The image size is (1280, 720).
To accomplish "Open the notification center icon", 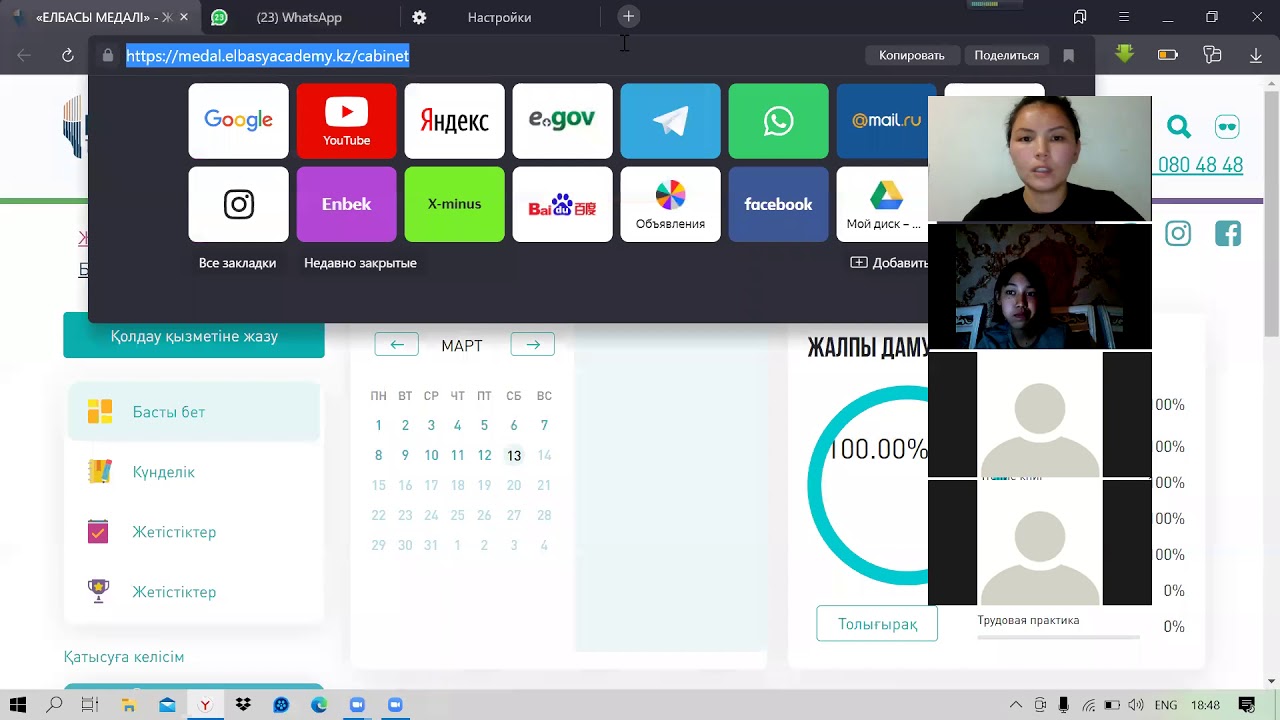I will point(1246,705).
